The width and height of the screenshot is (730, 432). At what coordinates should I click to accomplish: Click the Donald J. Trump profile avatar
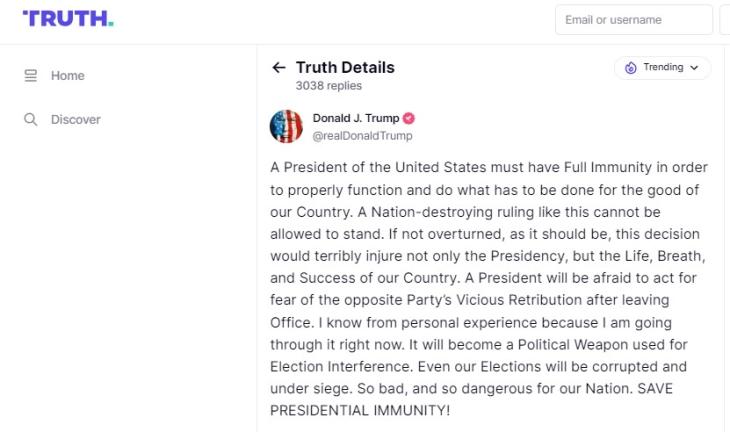(286, 127)
